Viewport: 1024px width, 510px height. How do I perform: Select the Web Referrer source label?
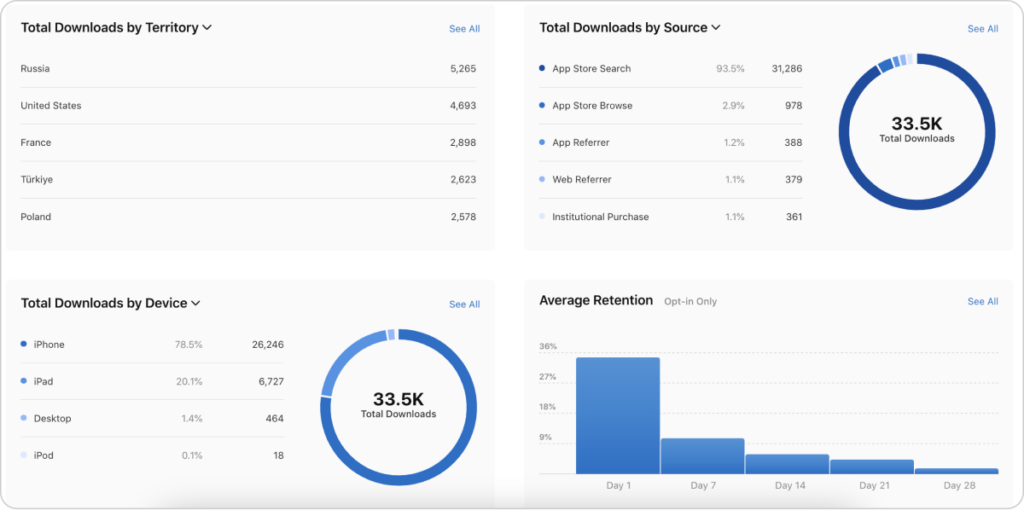click(x=582, y=180)
